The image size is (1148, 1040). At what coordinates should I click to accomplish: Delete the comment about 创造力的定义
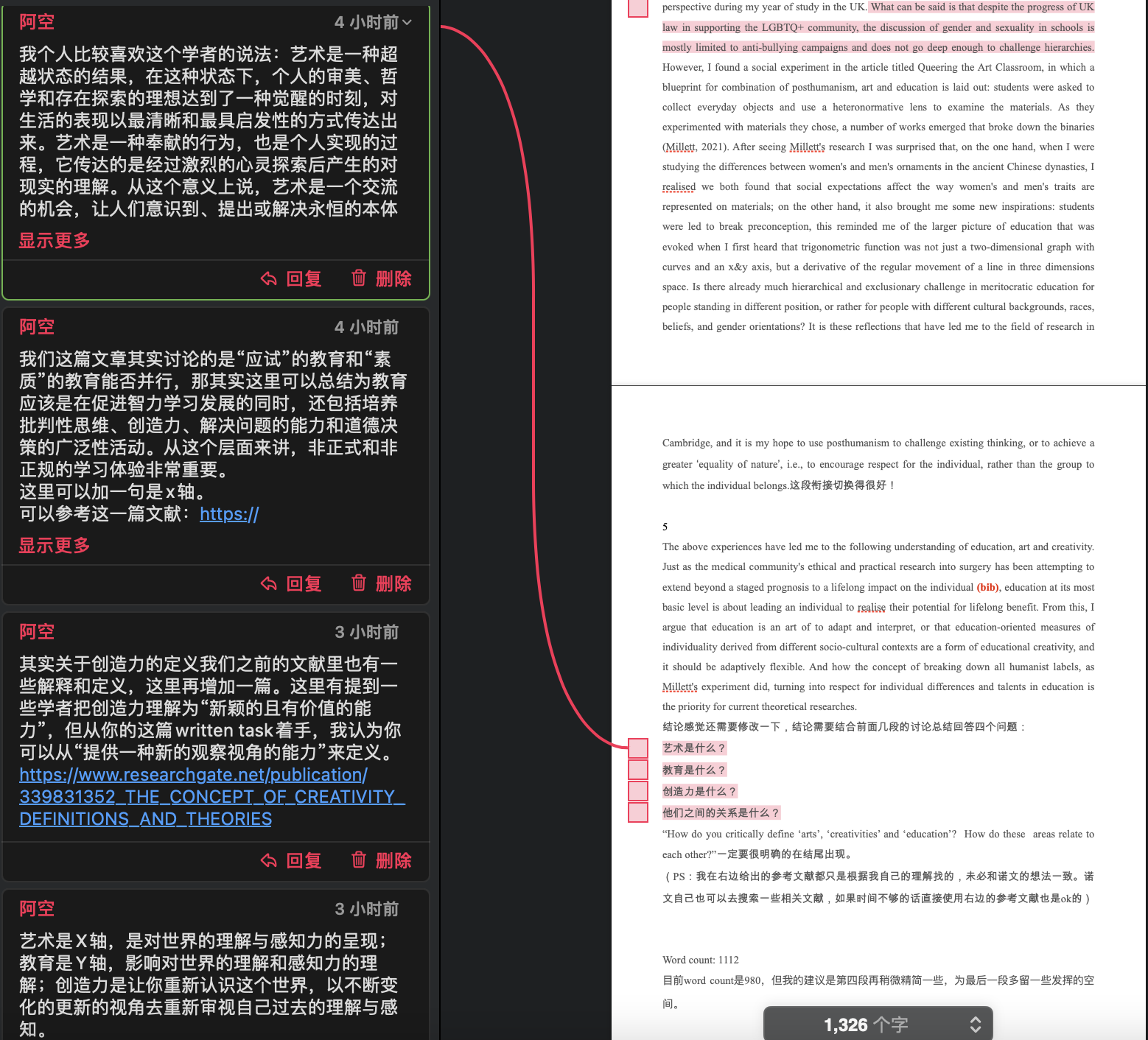point(382,860)
